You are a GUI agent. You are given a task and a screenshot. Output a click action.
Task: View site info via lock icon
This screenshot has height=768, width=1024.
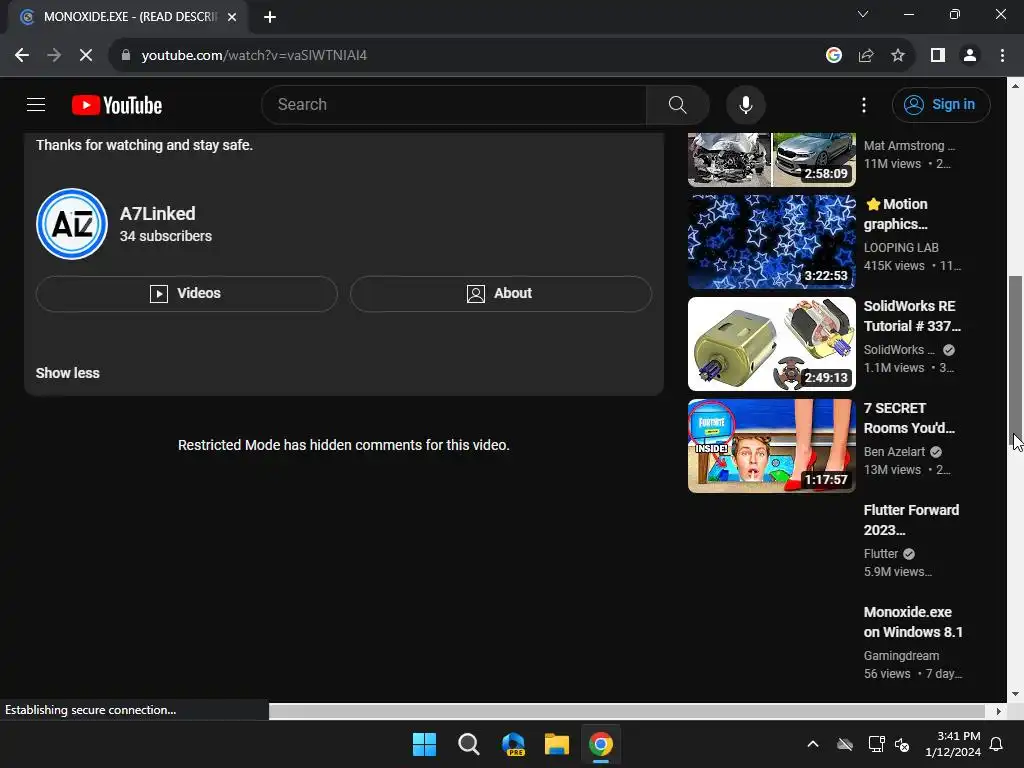coord(125,56)
